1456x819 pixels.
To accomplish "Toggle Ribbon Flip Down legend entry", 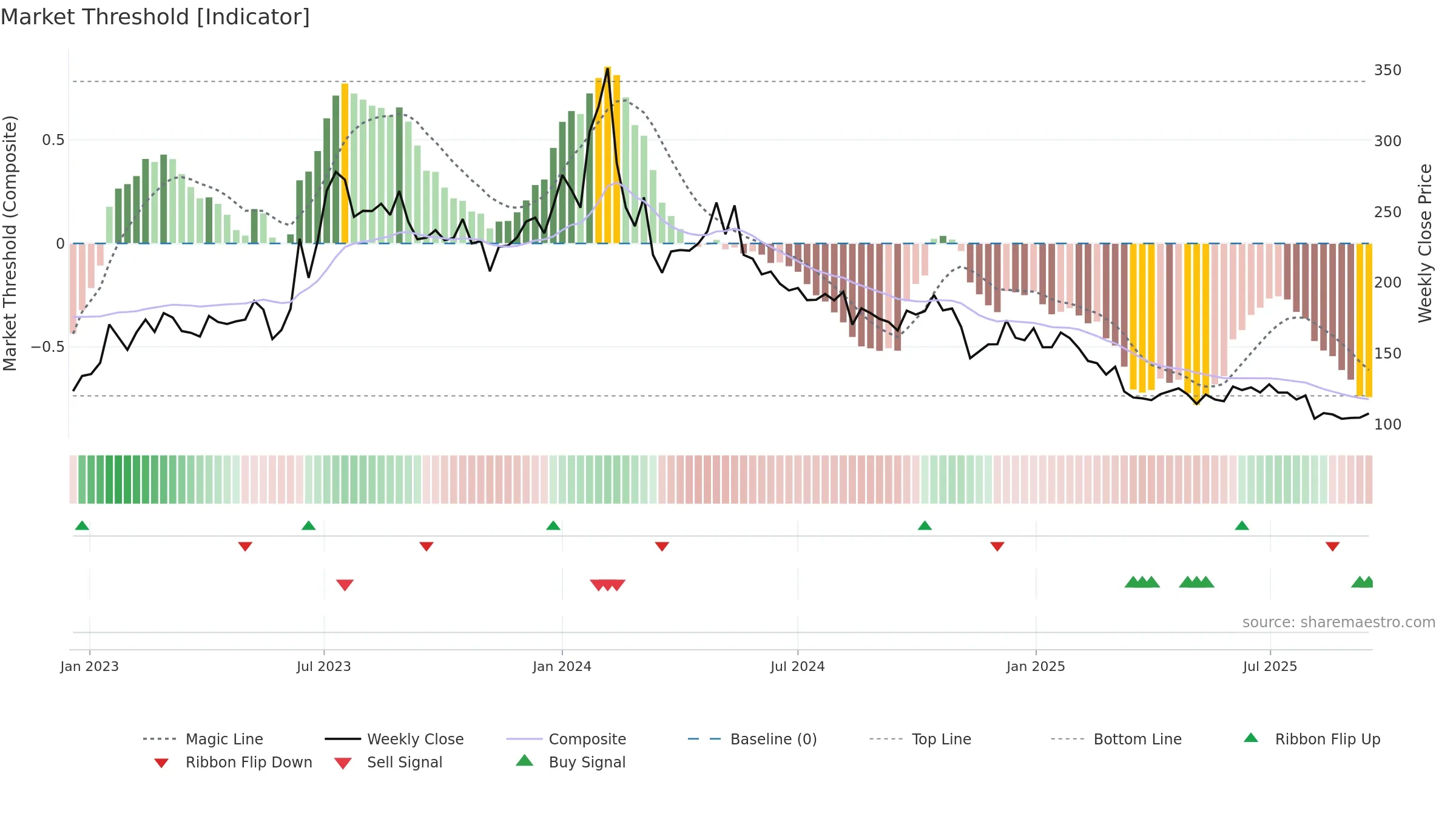I will pyautogui.click(x=233, y=762).
